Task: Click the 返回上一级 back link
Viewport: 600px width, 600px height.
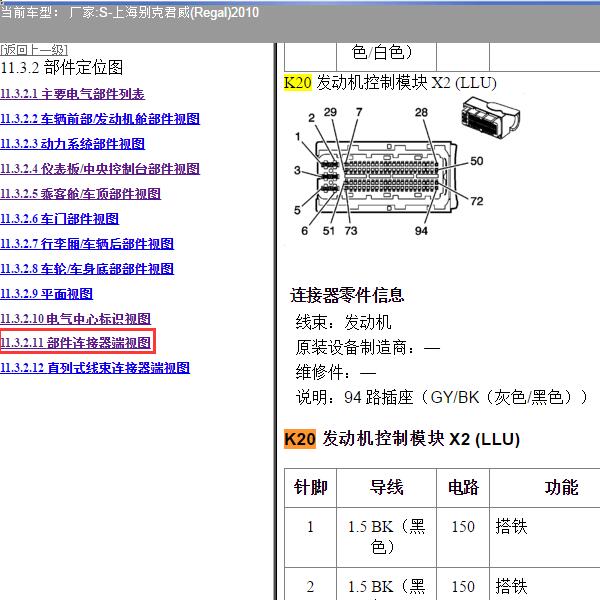Action: pos(34,50)
